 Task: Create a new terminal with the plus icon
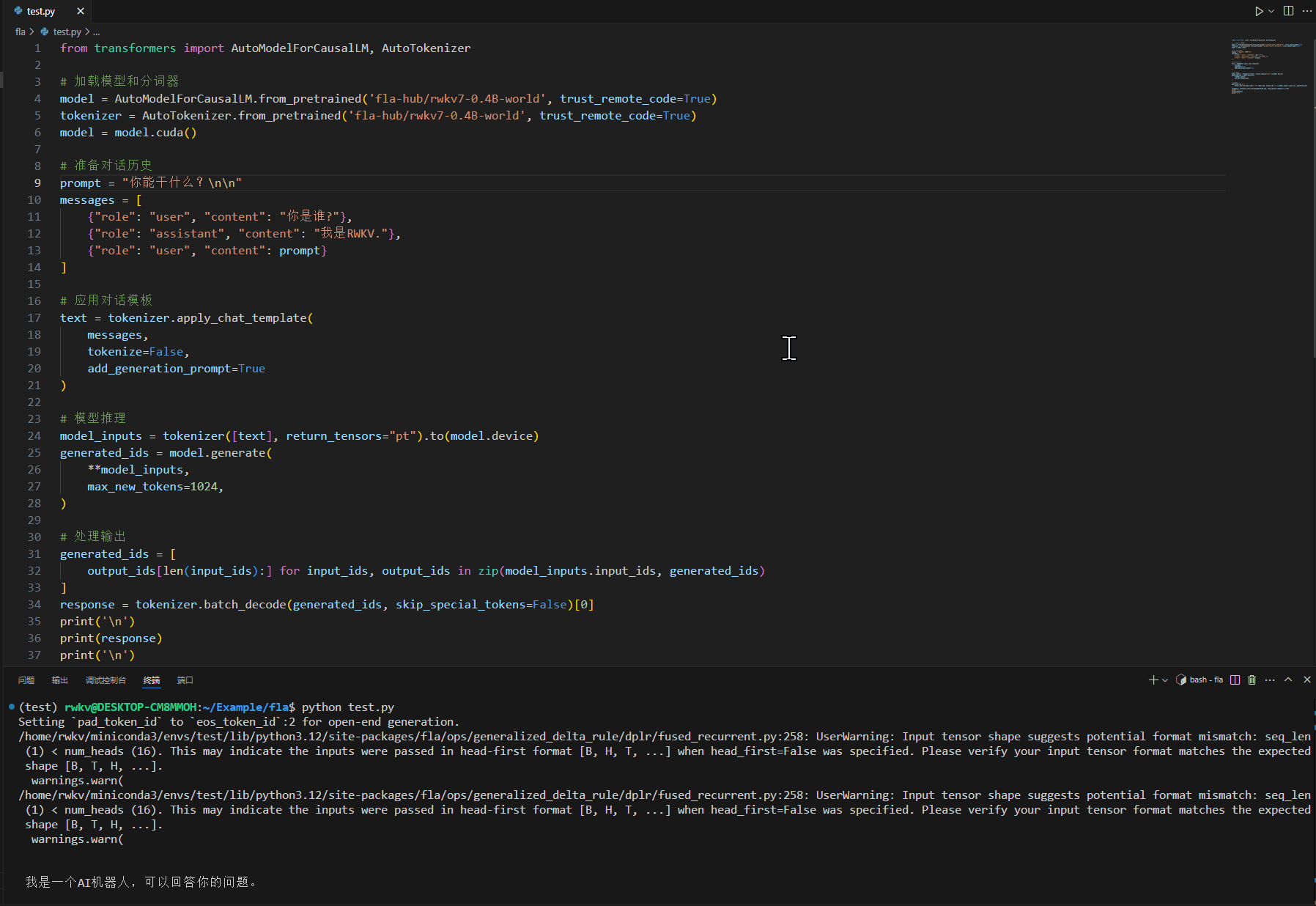(1153, 680)
